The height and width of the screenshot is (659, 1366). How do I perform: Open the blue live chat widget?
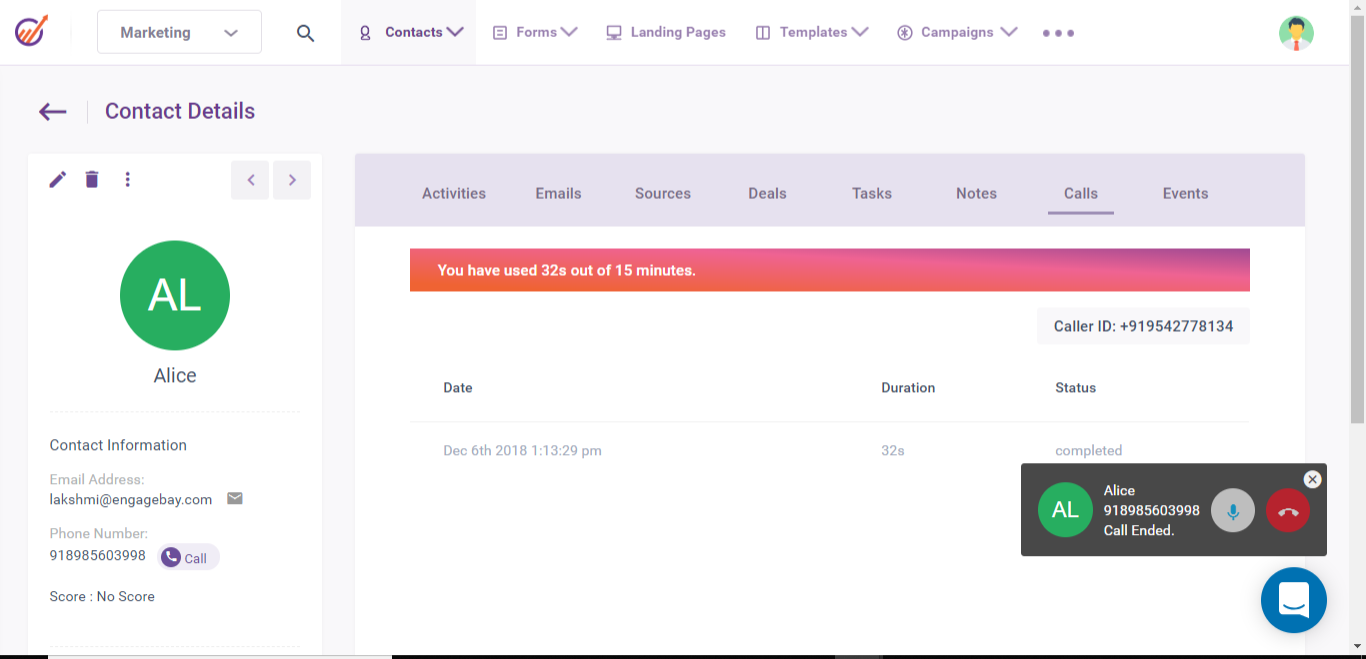1293,600
